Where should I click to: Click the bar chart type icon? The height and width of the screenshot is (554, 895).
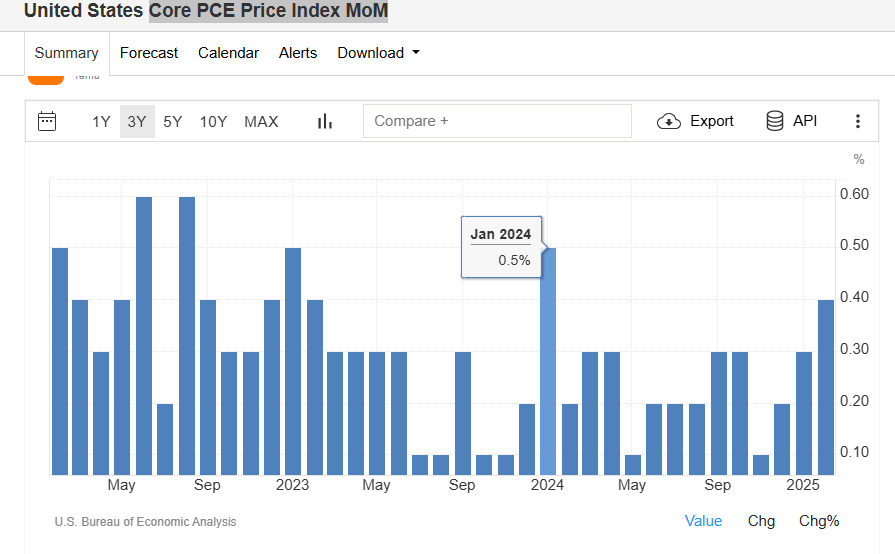point(325,121)
